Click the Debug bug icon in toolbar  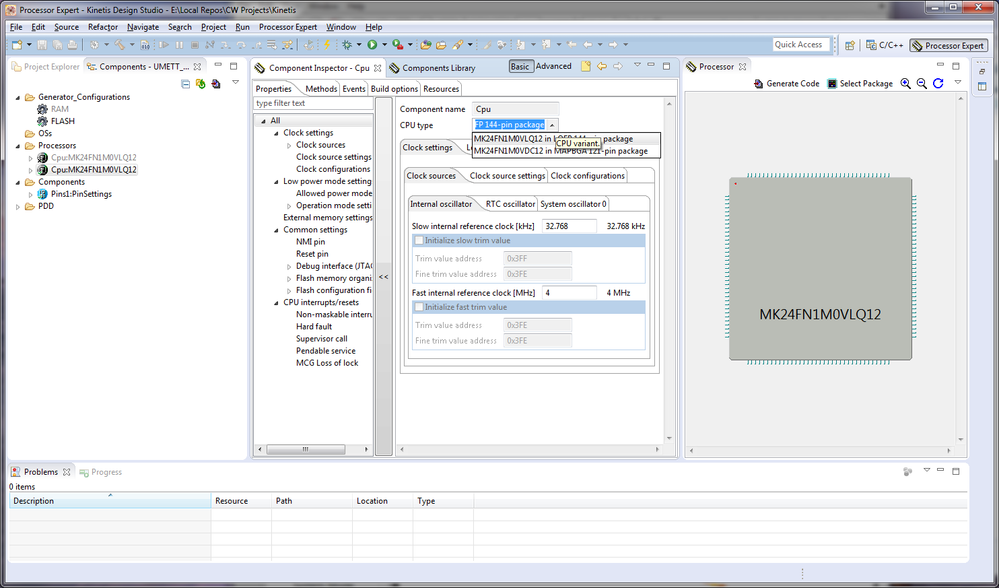(347, 45)
